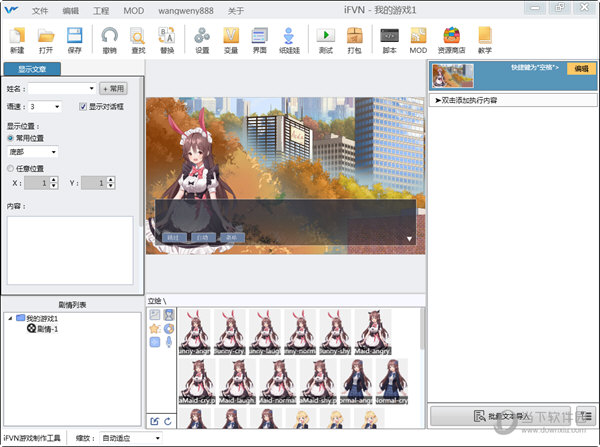
Task: Select the blue video resource icon
Action: click(x=155, y=342)
